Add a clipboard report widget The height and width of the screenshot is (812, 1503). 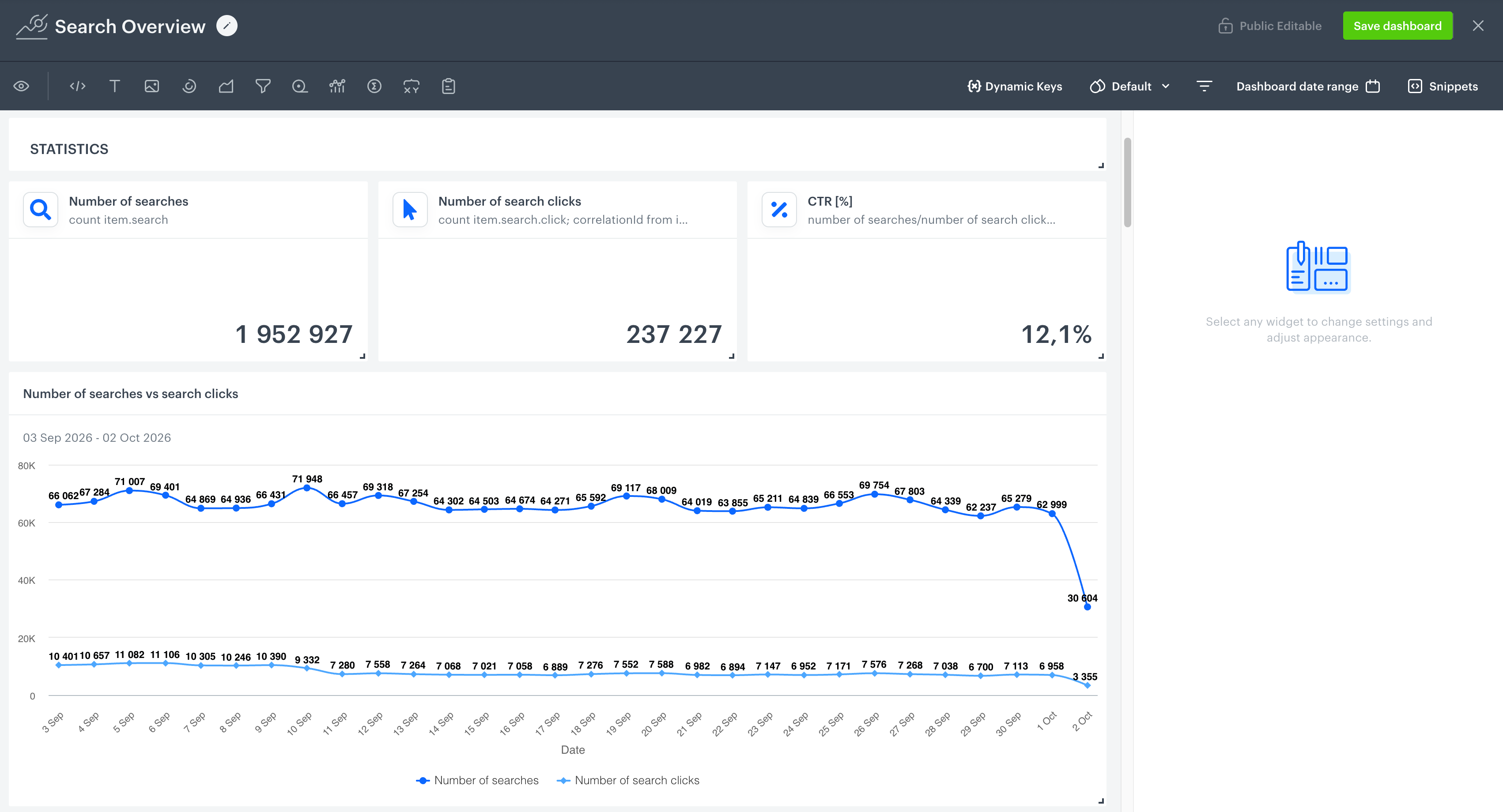[x=449, y=86]
